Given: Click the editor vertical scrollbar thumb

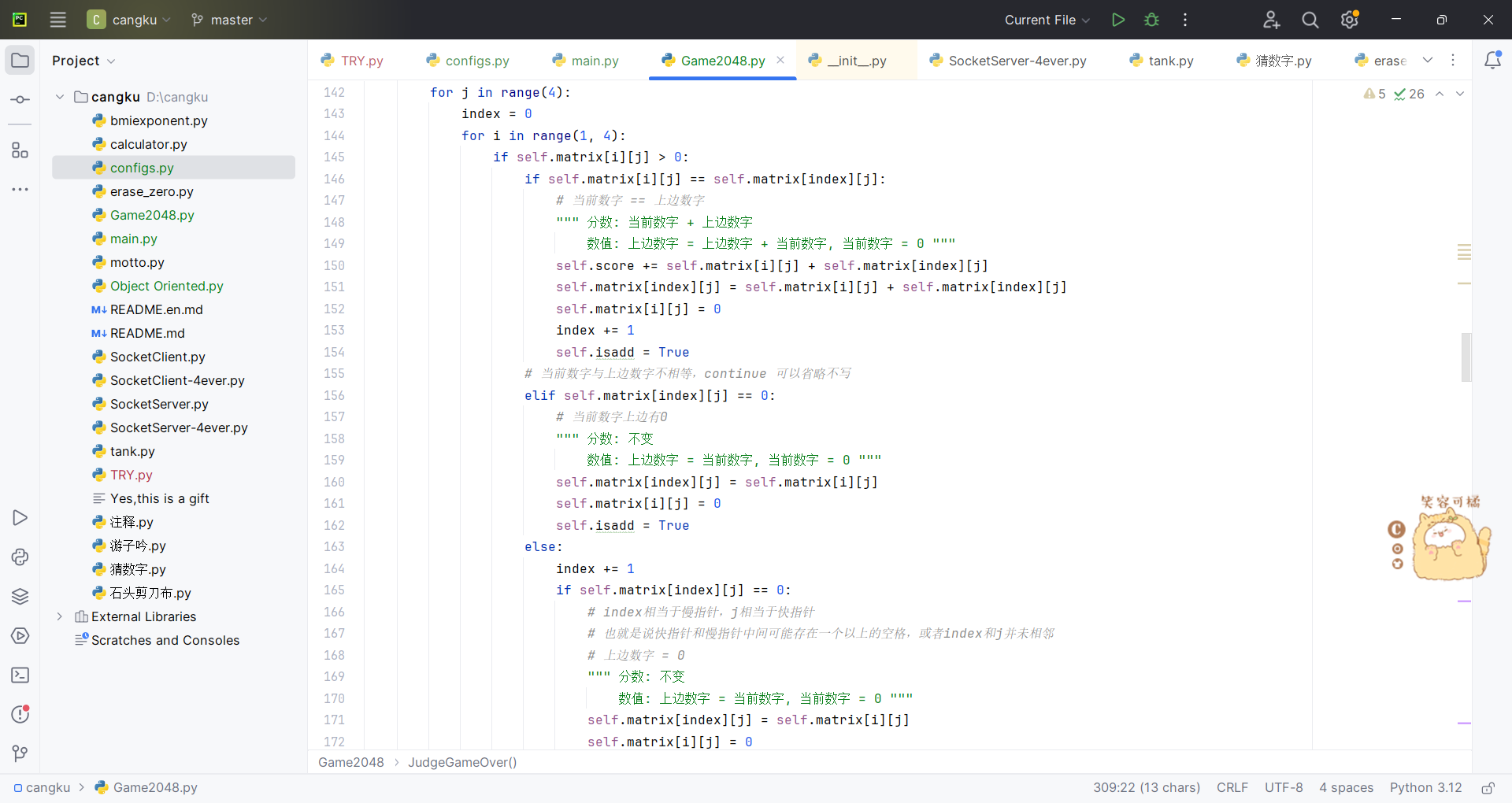Looking at the screenshot, I should tap(1466, 357).
